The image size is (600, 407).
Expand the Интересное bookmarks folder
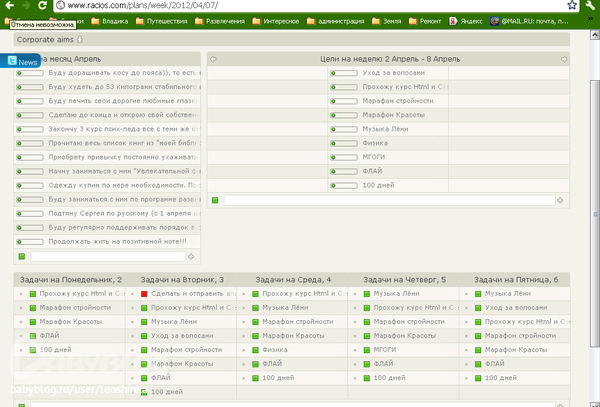(278, 20)
